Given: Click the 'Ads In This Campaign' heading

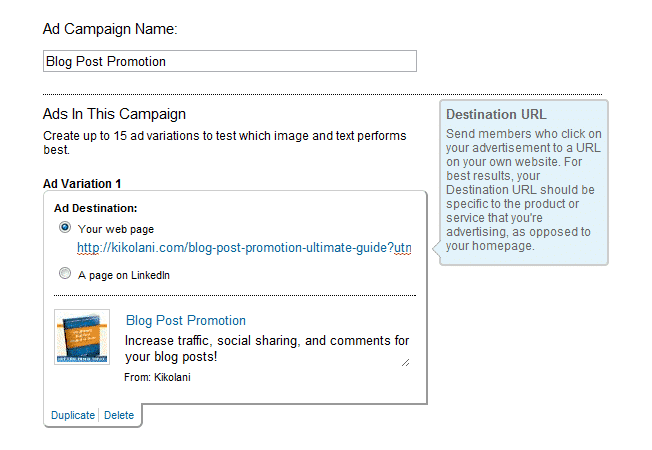Looking at the screenshot, I should click(114, 115).
